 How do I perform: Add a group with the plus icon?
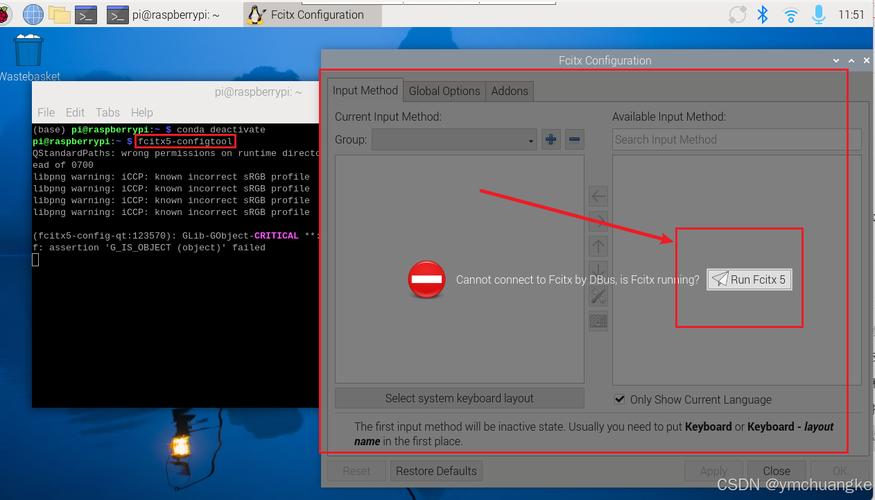pyautogui.click(x=551, y=139)
